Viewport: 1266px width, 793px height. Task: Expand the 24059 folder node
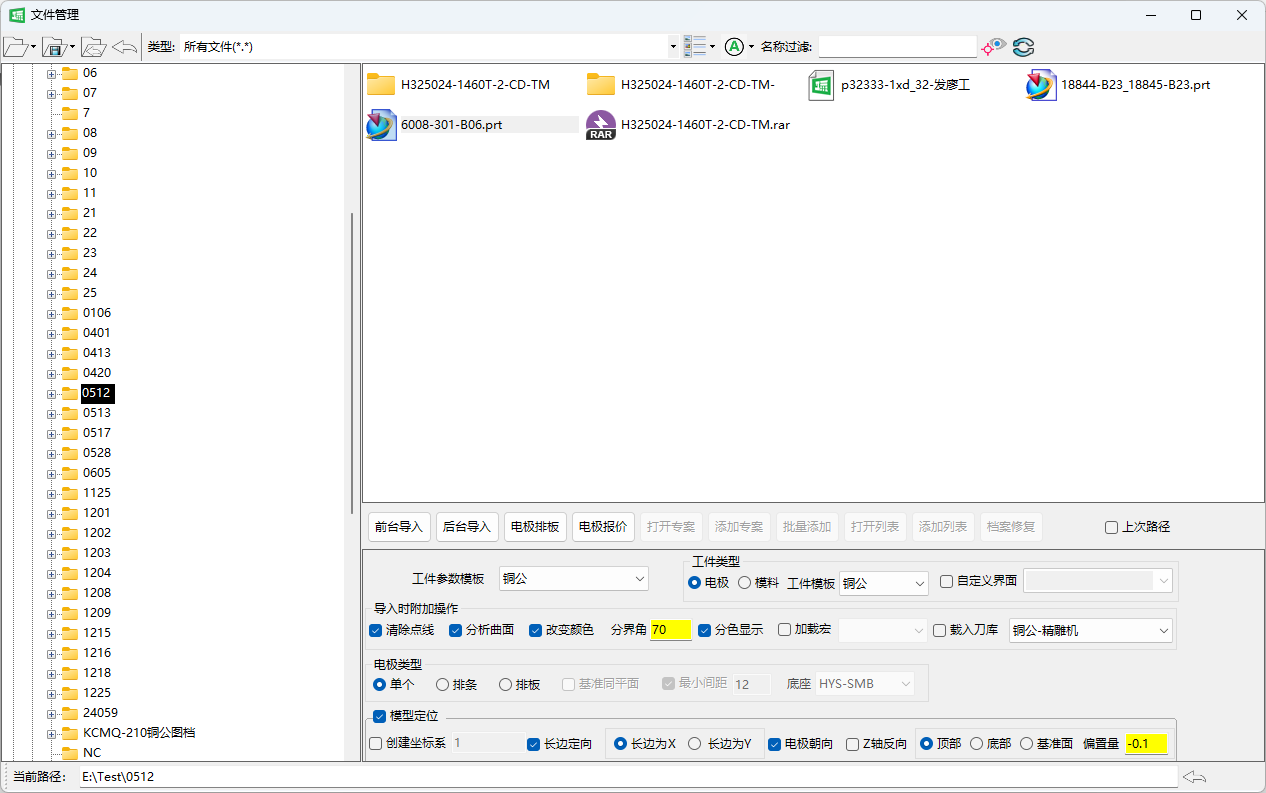[x=52, y=713]
